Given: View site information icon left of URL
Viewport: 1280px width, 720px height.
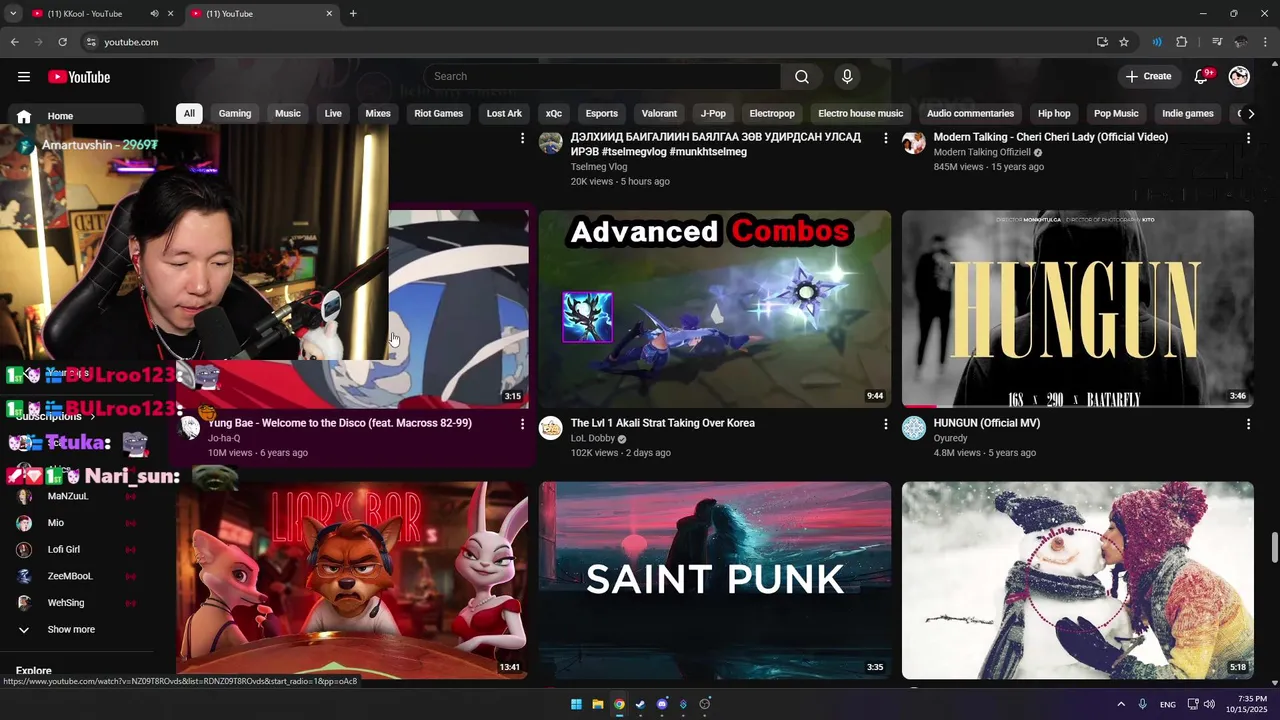Looking at the screenshot, I should click(91, 42).
